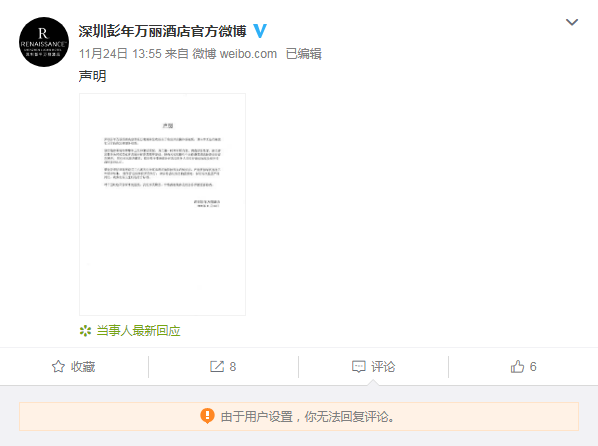Click the Renaissance hotel avatar logo

44,42
